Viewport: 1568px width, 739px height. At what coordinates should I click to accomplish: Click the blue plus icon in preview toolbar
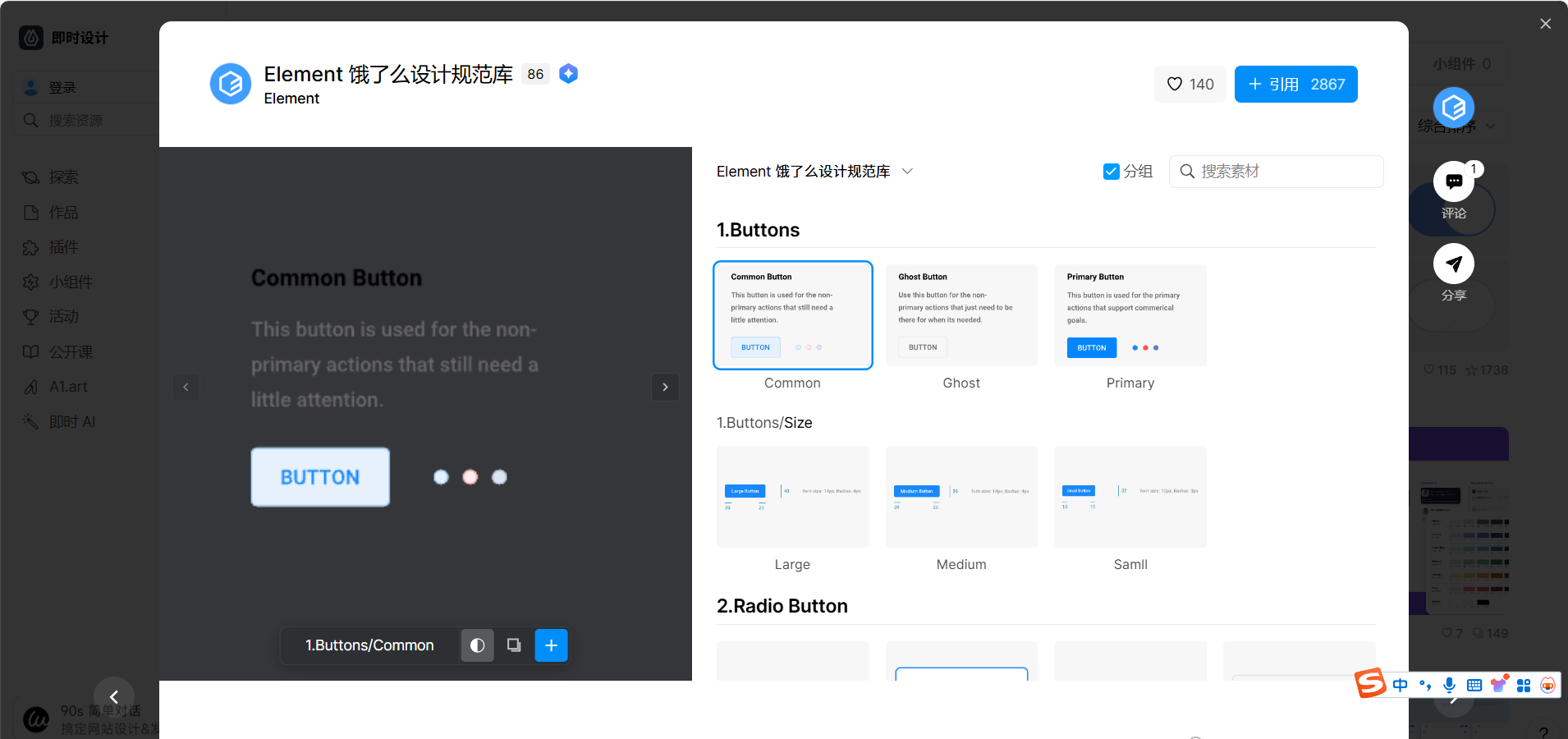tap(551, 645)
